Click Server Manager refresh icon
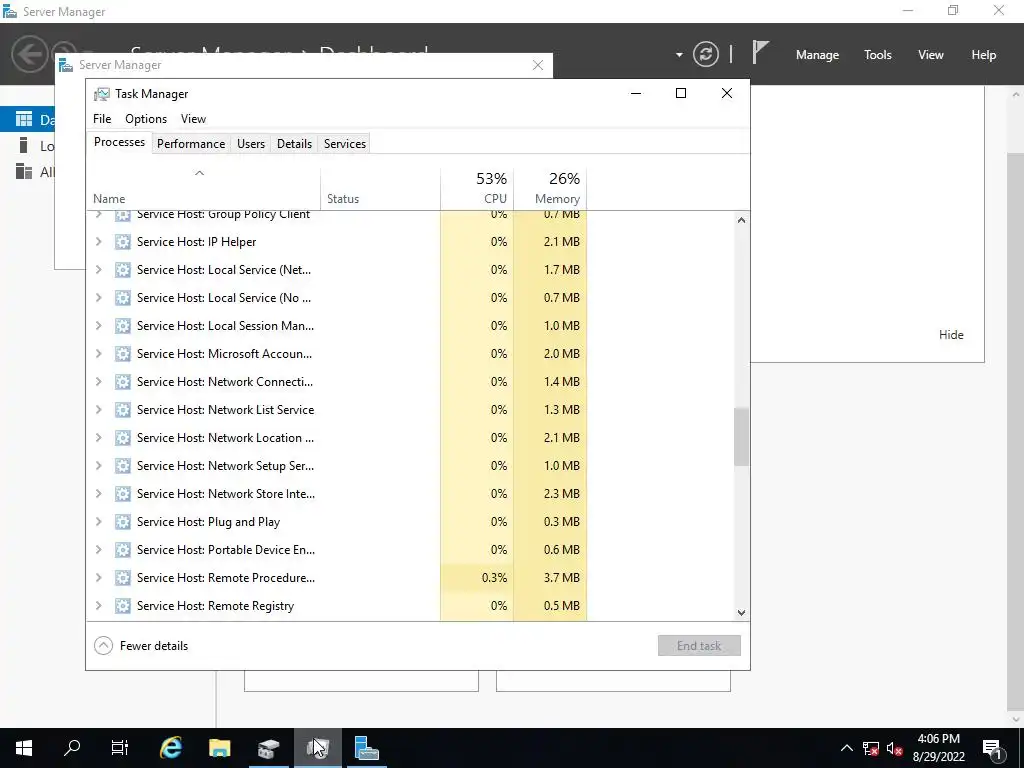Image resolution: width=1024 pixels, height=768 pixels. 706,54
